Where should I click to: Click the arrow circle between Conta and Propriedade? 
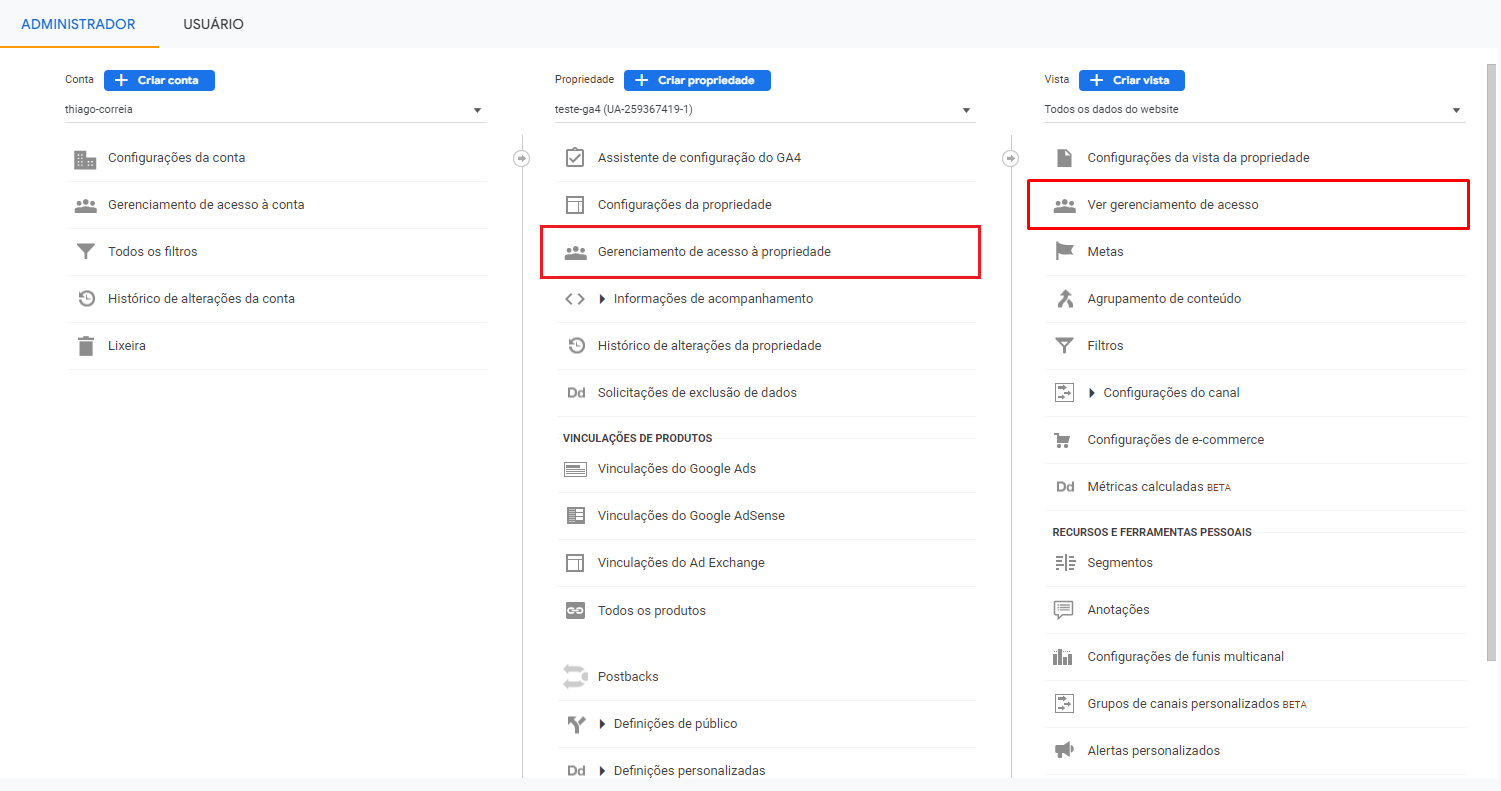click(x=521, y=158)
